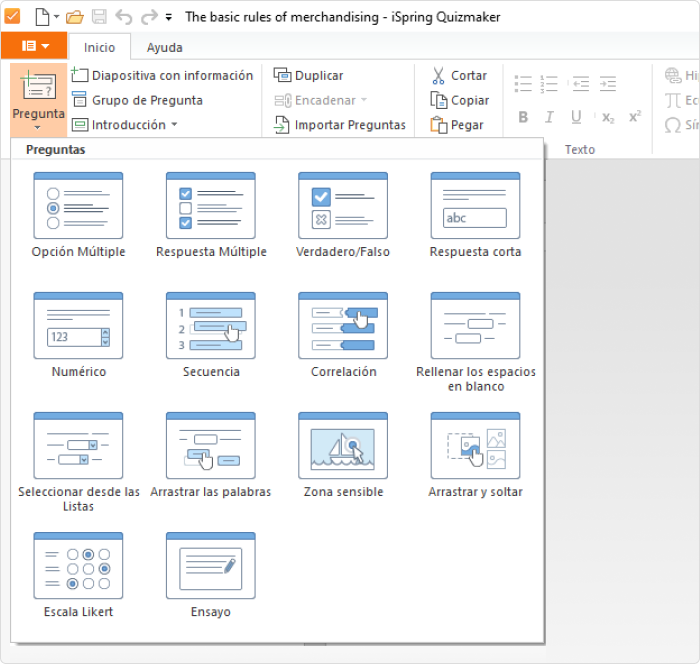Click Pegar in the clipboard group
700x664 pixels.
(457, 125)
